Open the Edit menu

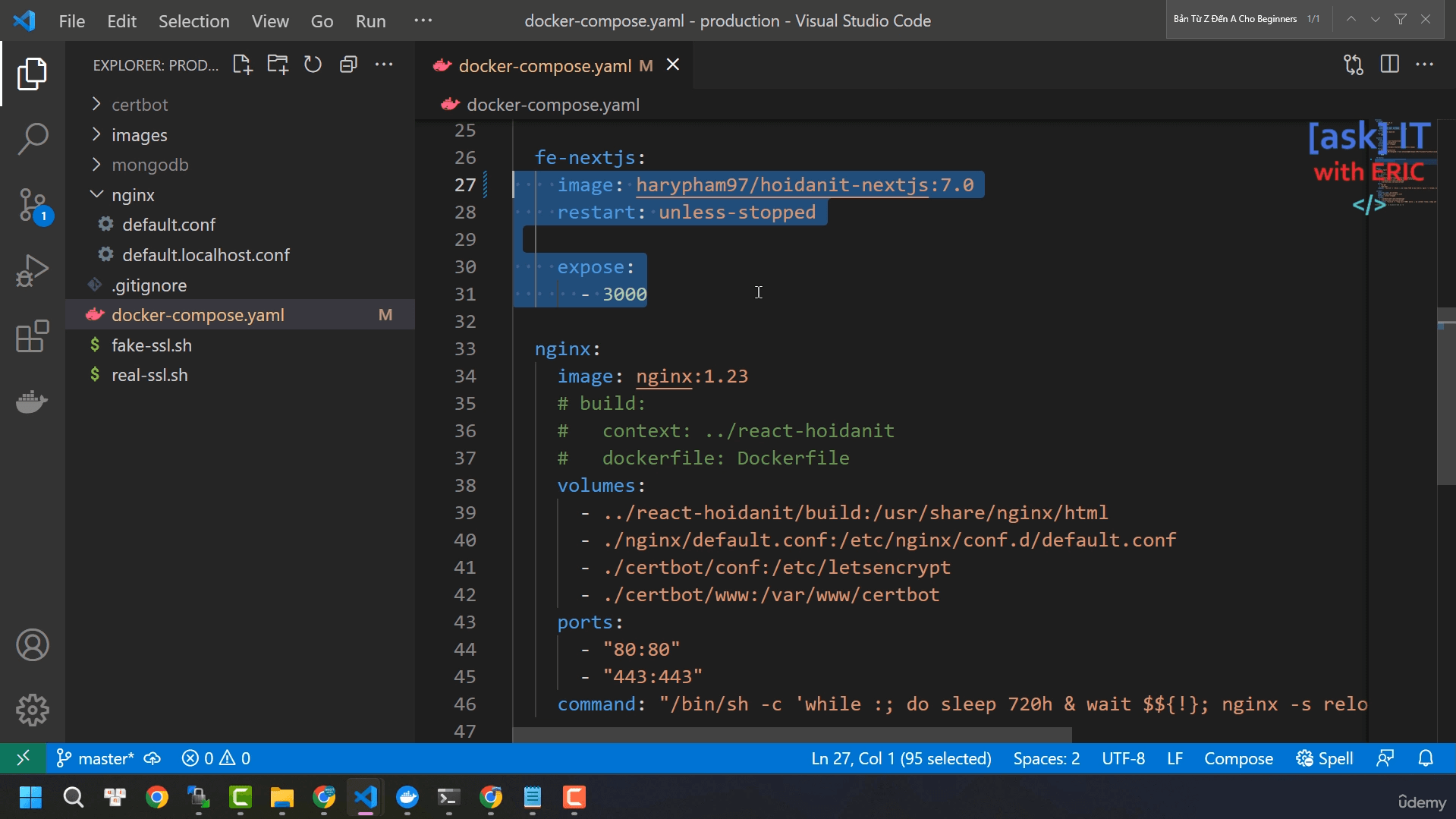coord(121,20)
